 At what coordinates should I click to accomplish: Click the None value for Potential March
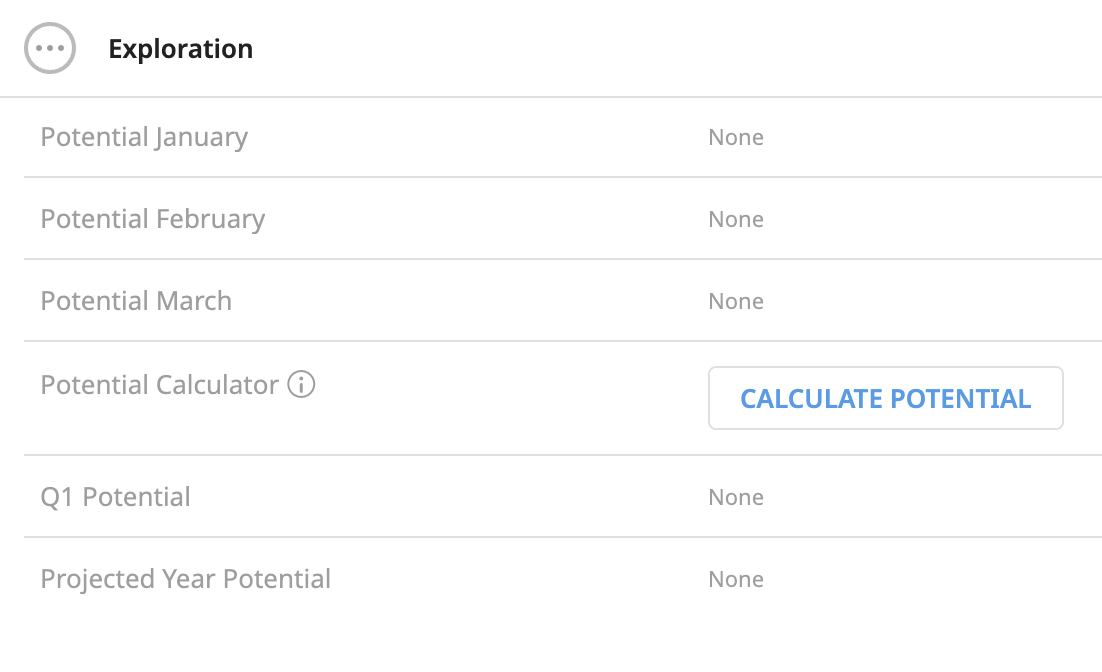coord(736,301)
